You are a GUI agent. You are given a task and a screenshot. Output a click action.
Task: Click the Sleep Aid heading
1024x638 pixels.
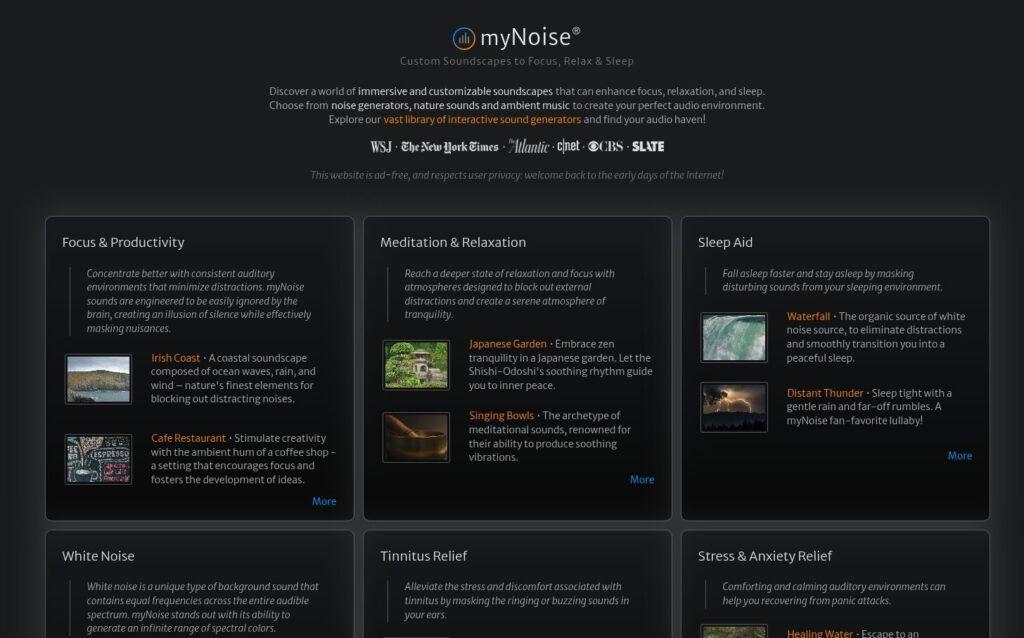tap(725, 242)
